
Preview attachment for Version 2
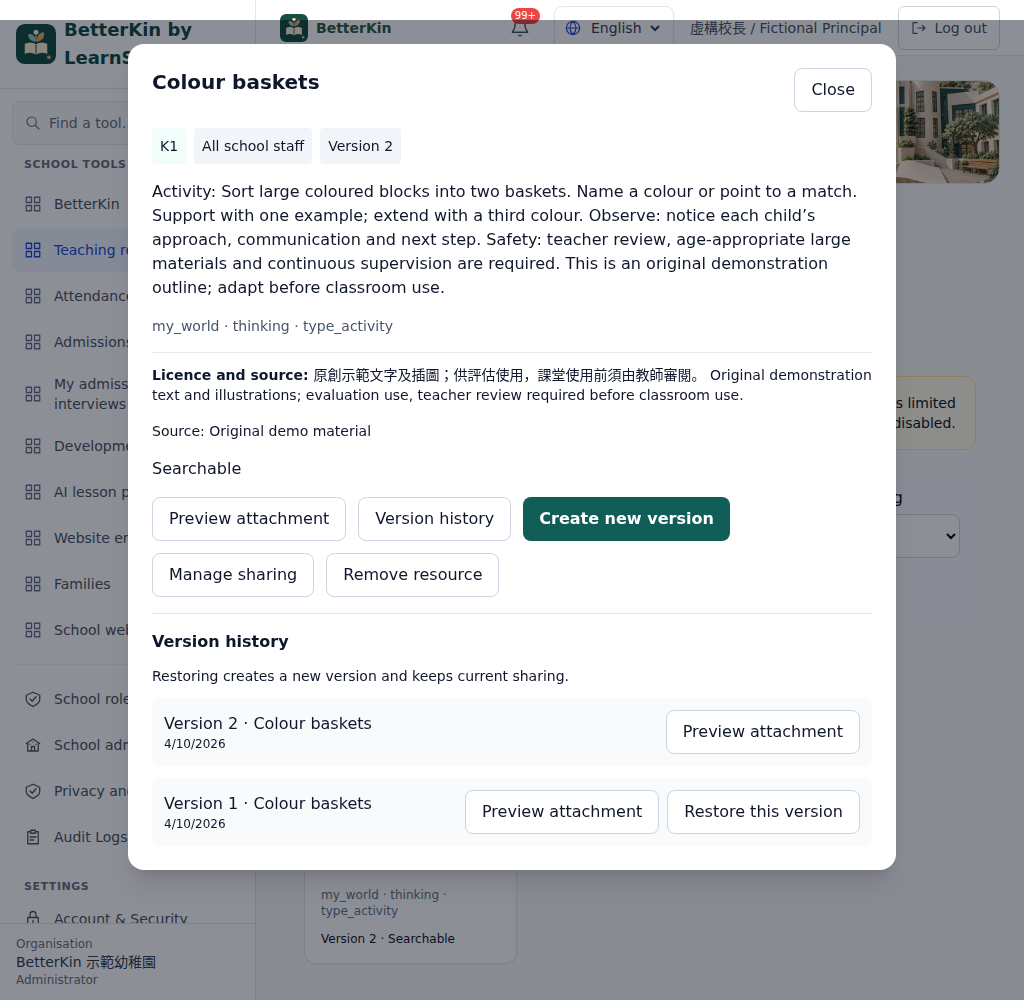[x=763, y=732]
